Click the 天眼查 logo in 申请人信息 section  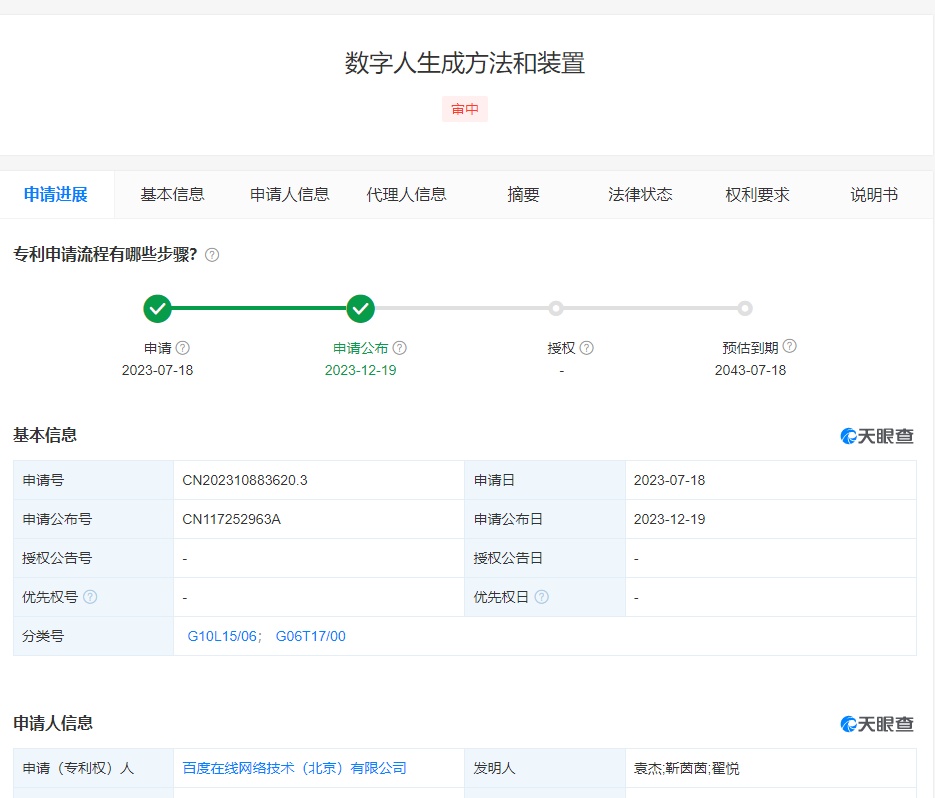(x=877, y=724)
